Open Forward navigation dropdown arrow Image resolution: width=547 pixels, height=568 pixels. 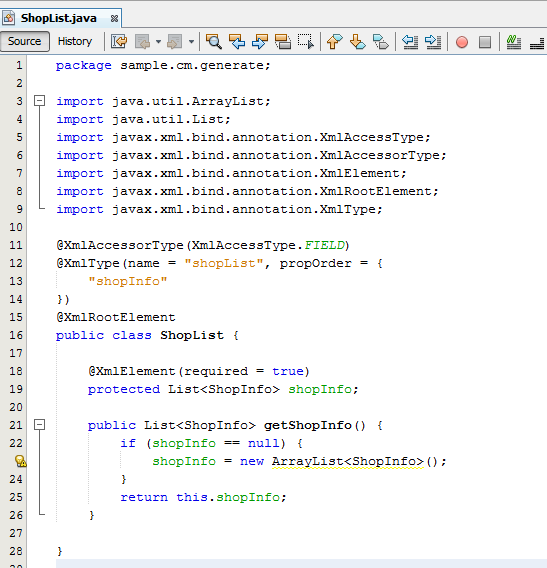pyautogui.click(x=191, y=42)
